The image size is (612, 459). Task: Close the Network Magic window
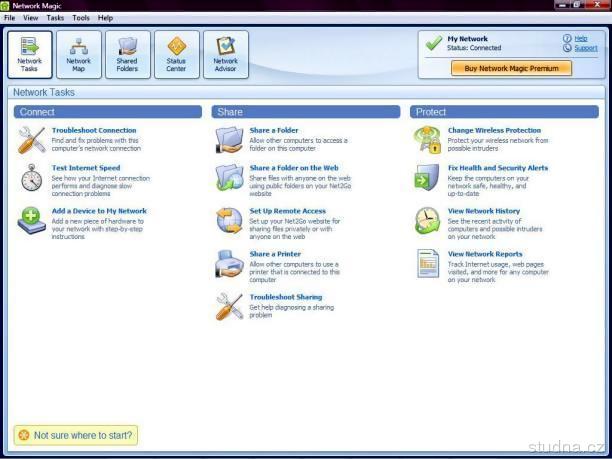[598, 5]
